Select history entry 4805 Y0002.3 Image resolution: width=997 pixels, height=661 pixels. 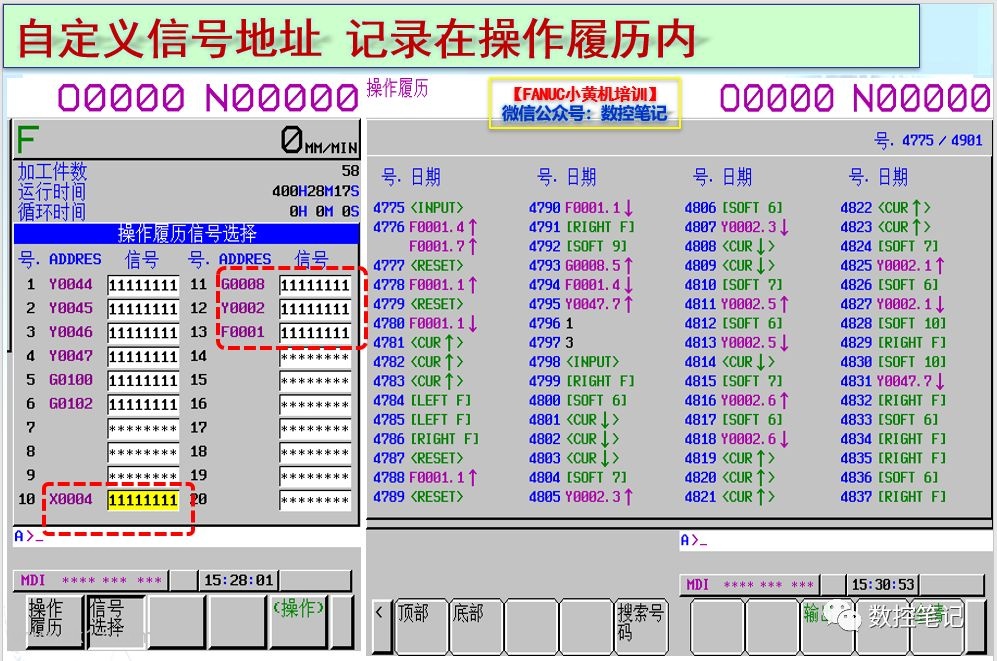coord(581,496)
